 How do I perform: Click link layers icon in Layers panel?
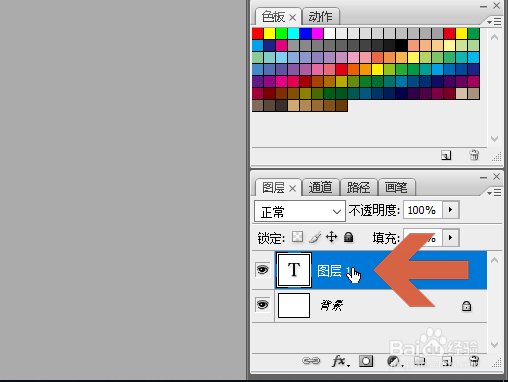311,361
